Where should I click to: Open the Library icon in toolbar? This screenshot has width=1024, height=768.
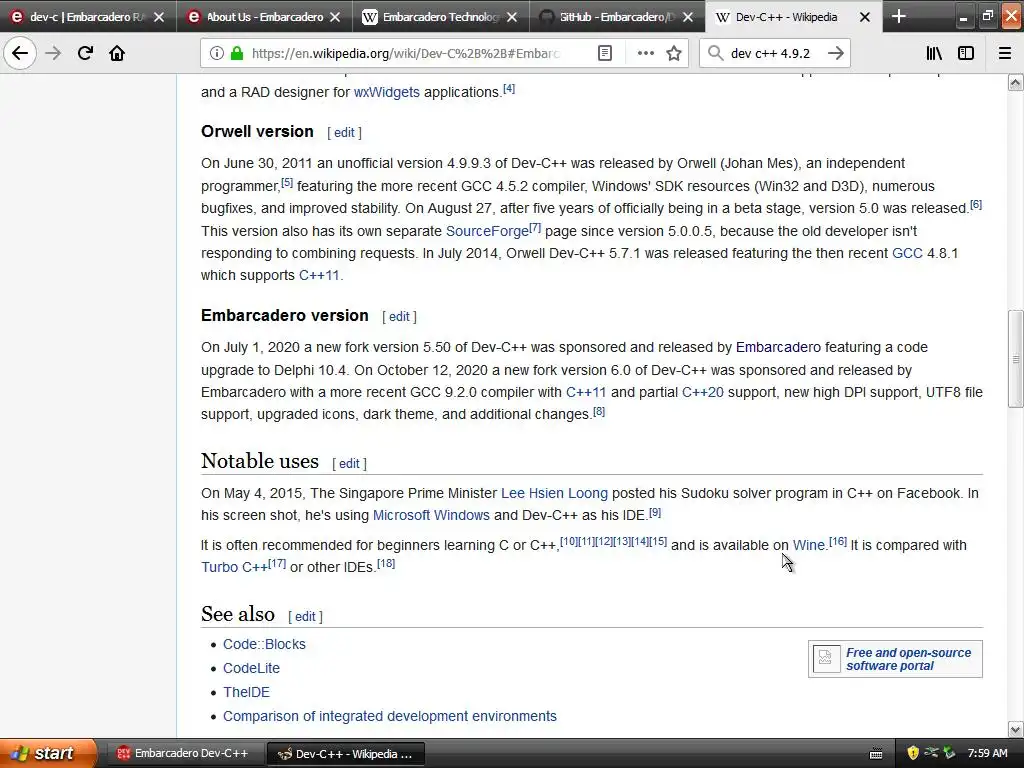[x=934, y=53]
